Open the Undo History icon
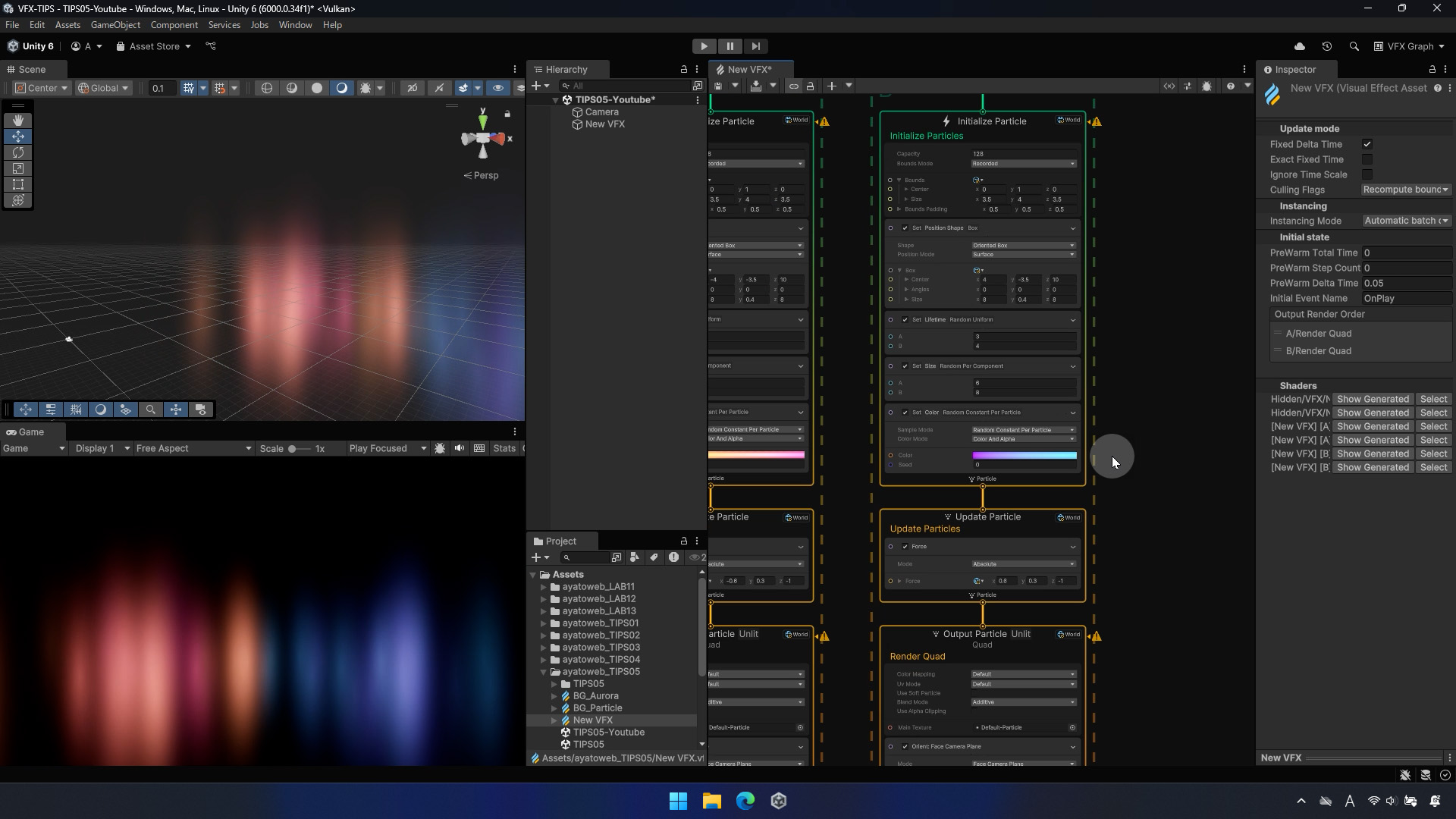Screen dimensions: 1456x819 pos(1326,46)
